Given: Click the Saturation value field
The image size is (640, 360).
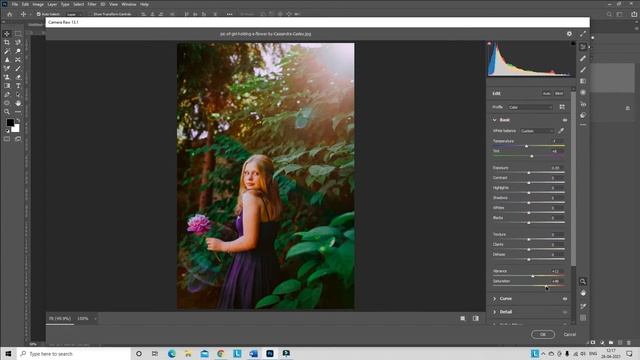Looking at the screenshot, I should 556,281.
